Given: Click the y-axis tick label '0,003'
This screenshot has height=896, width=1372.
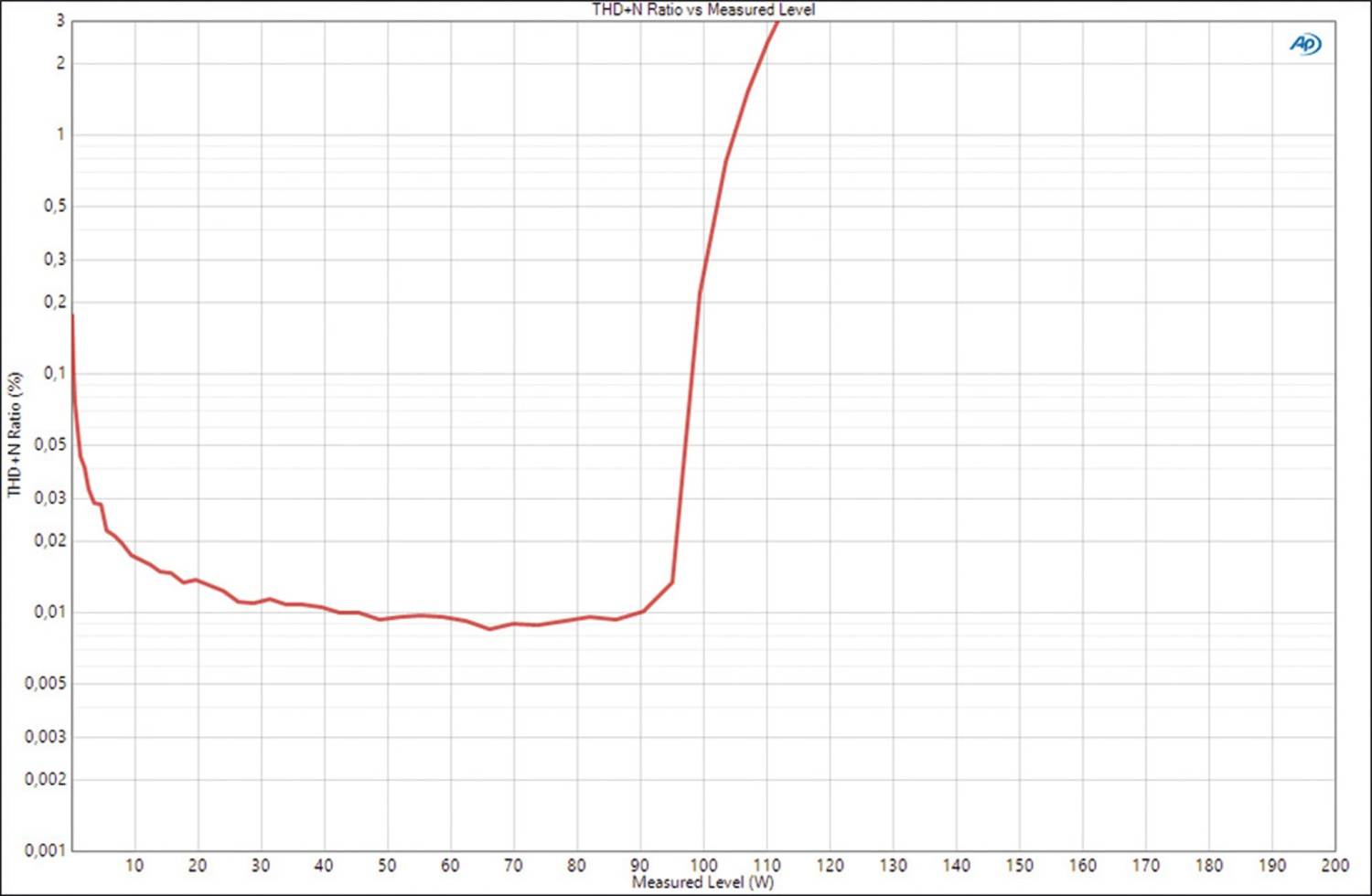Looking at the screenshot, I should (46, 737).
